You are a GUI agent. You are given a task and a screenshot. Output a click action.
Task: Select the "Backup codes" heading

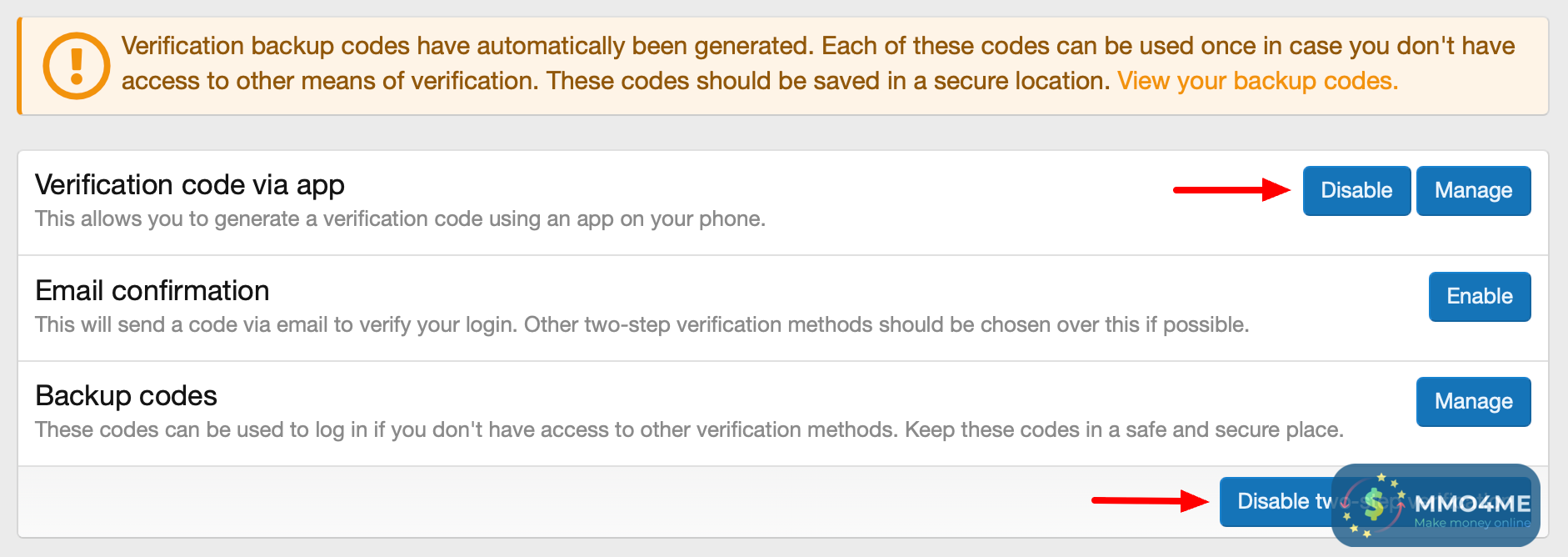click(x=127, y=396)
